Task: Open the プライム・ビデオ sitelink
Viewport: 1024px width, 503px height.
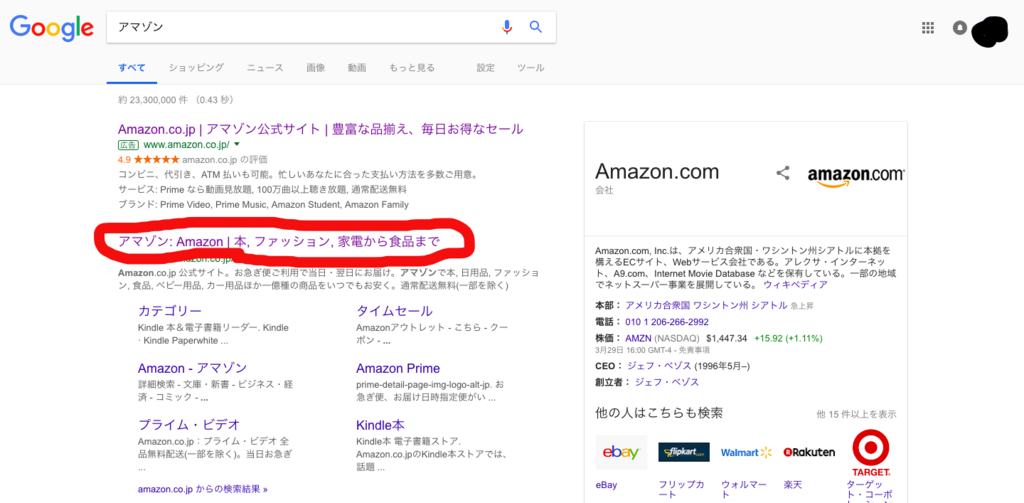Action: point(189,425)
